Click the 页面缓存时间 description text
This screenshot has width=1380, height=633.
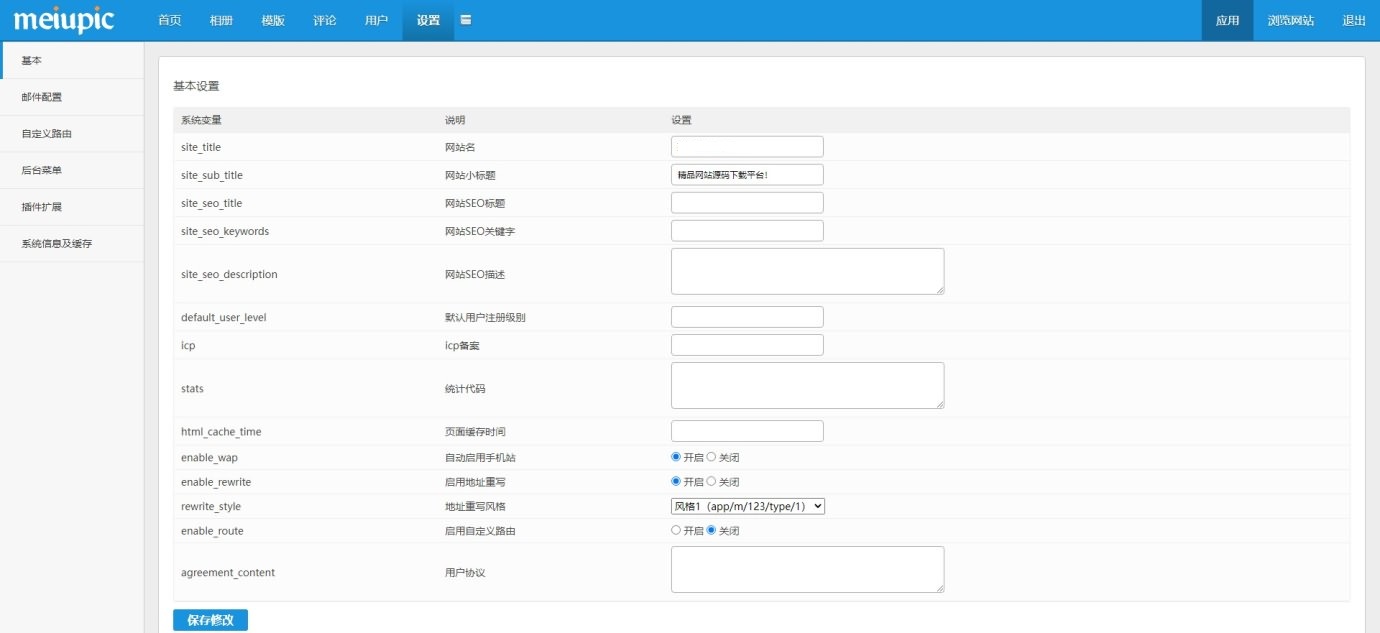coord(475,432)
